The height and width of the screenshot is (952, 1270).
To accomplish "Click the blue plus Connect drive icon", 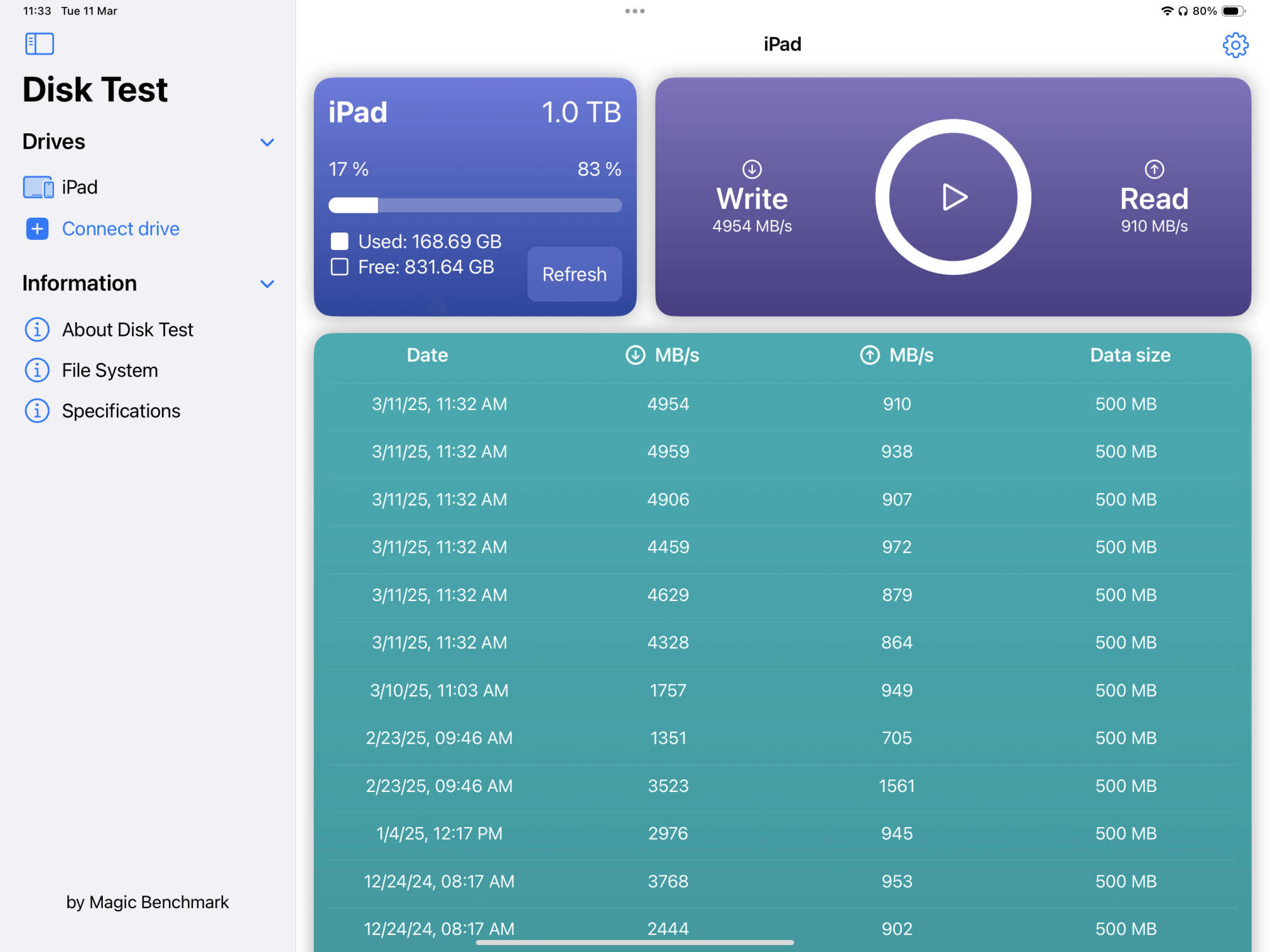I will (x=37, y=228).
